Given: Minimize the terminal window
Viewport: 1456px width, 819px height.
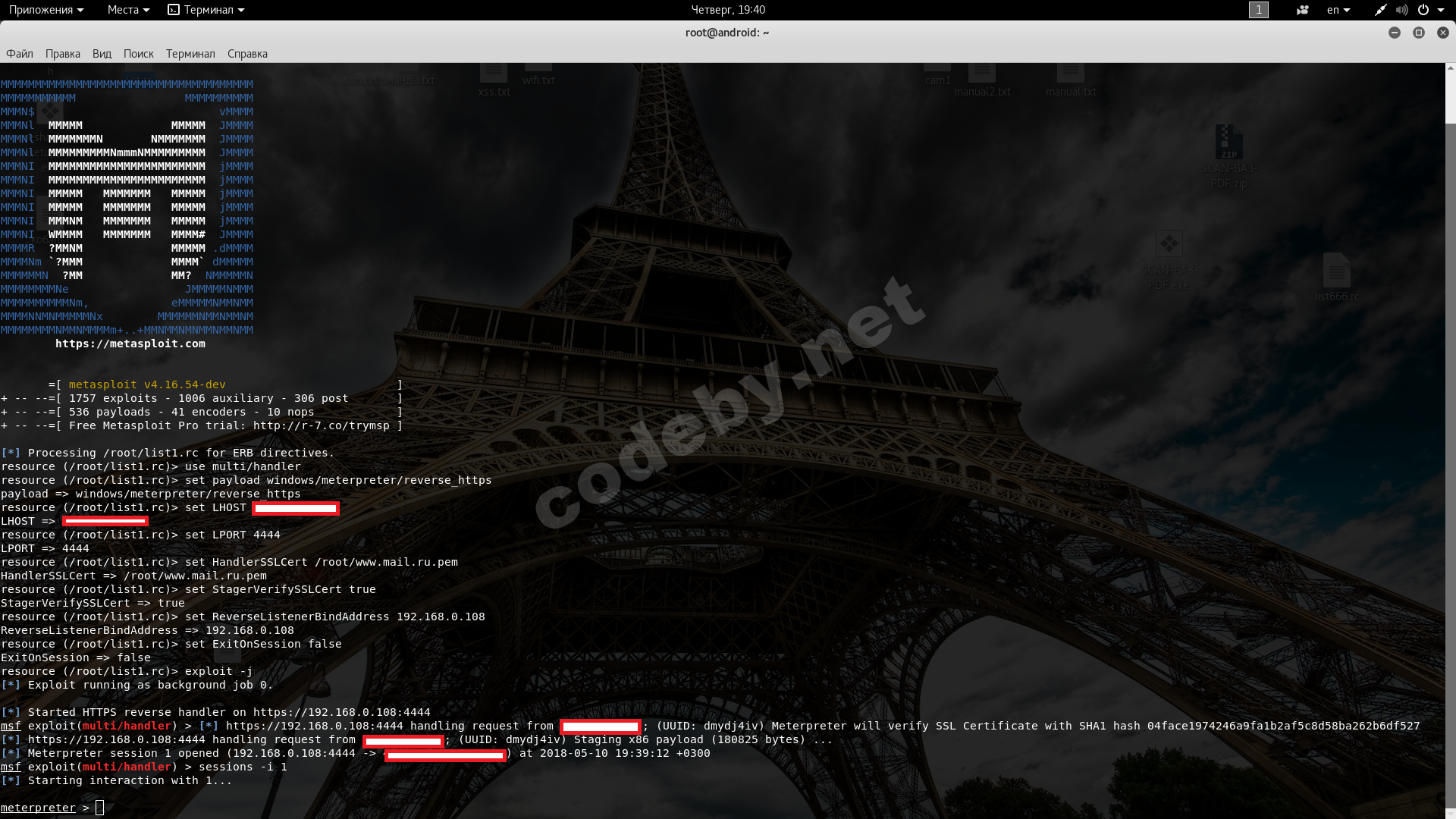Looking at the screenshot, I should coord(1394,33).
